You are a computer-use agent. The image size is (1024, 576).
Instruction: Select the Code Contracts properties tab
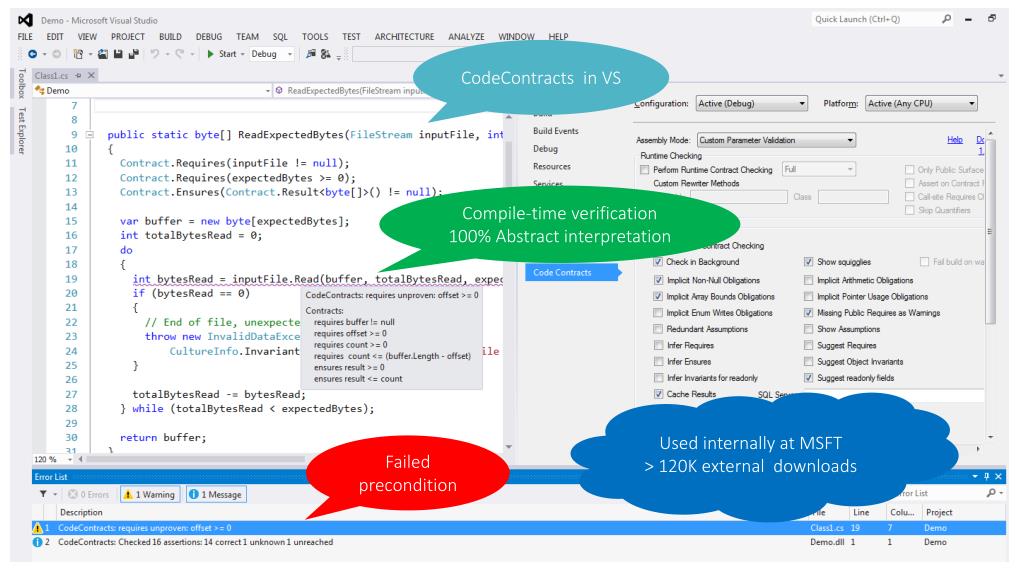click(x=571, y=272)
